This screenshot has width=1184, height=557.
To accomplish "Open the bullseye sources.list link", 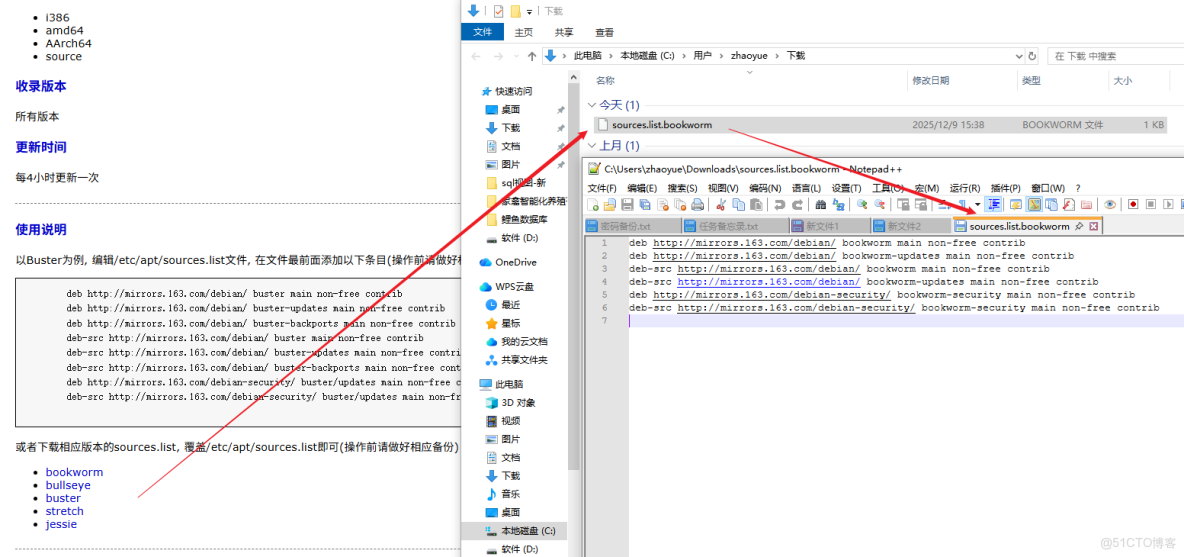I will (x=68, y=485).
